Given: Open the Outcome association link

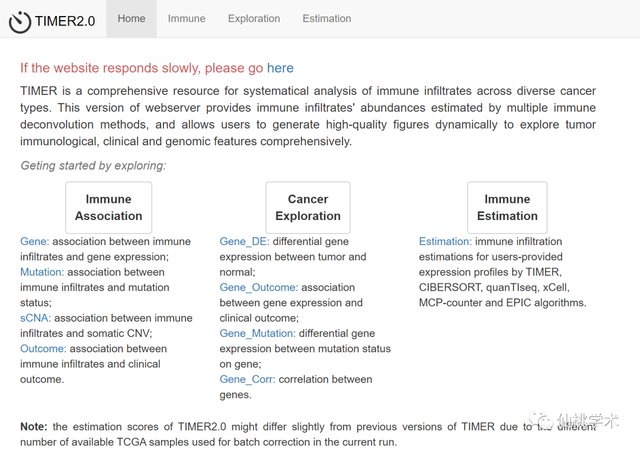Looking at the screenshot, I should tap(43, 349).
